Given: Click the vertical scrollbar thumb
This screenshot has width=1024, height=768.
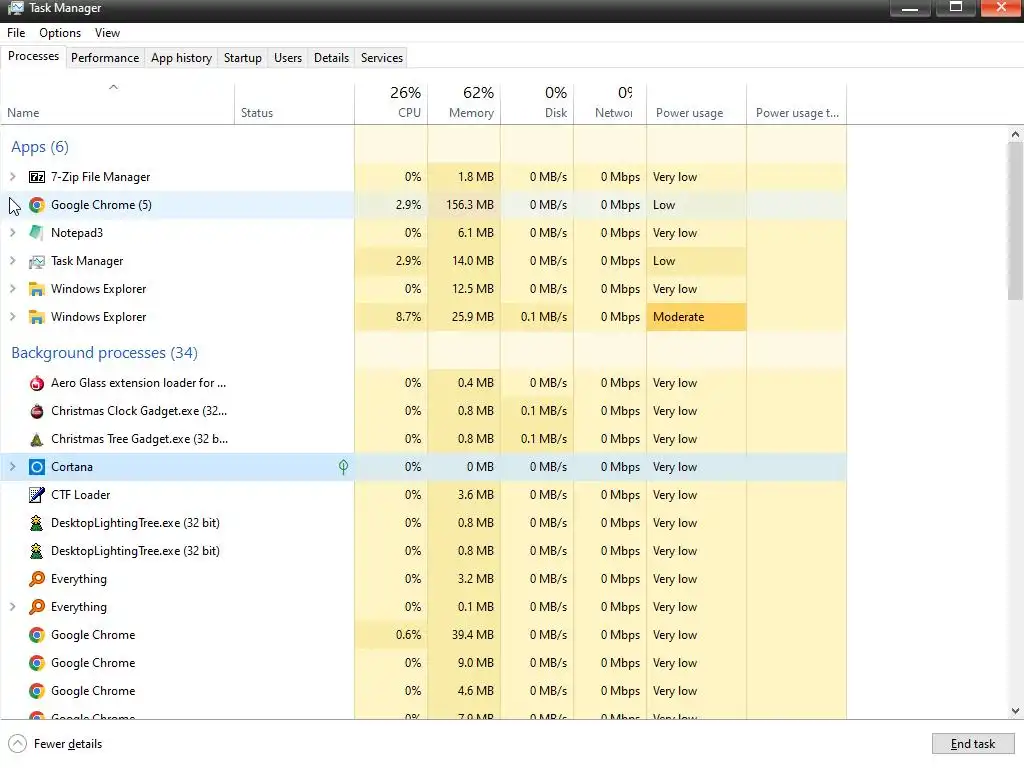Looking at the screenshot, I should 1015,221.
